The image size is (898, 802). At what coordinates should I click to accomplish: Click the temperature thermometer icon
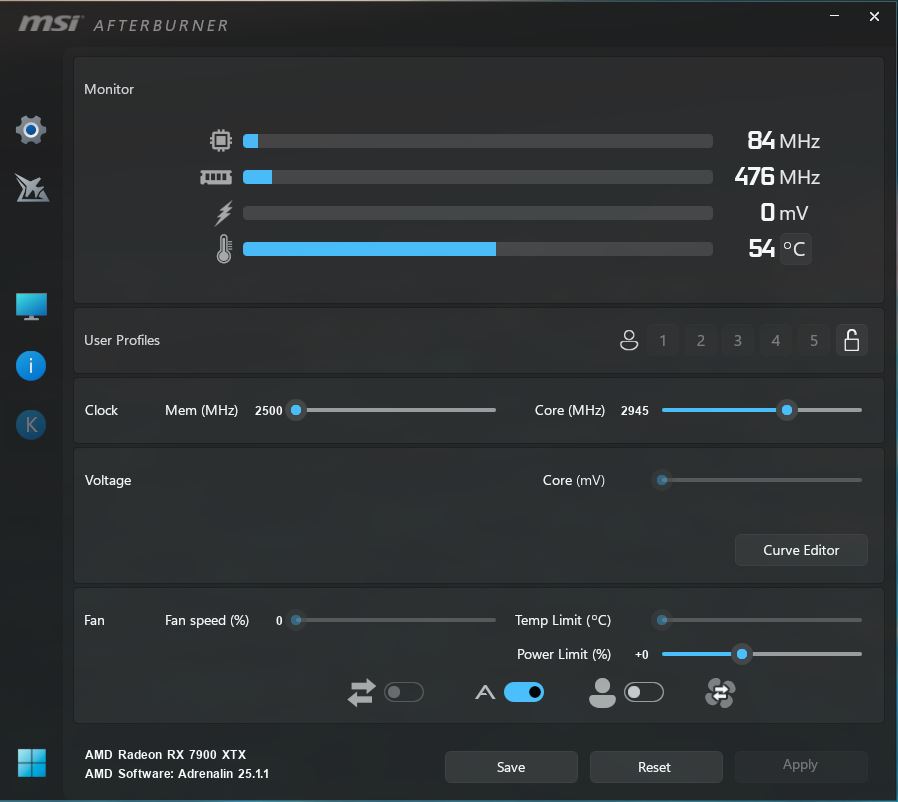(224, 249)
